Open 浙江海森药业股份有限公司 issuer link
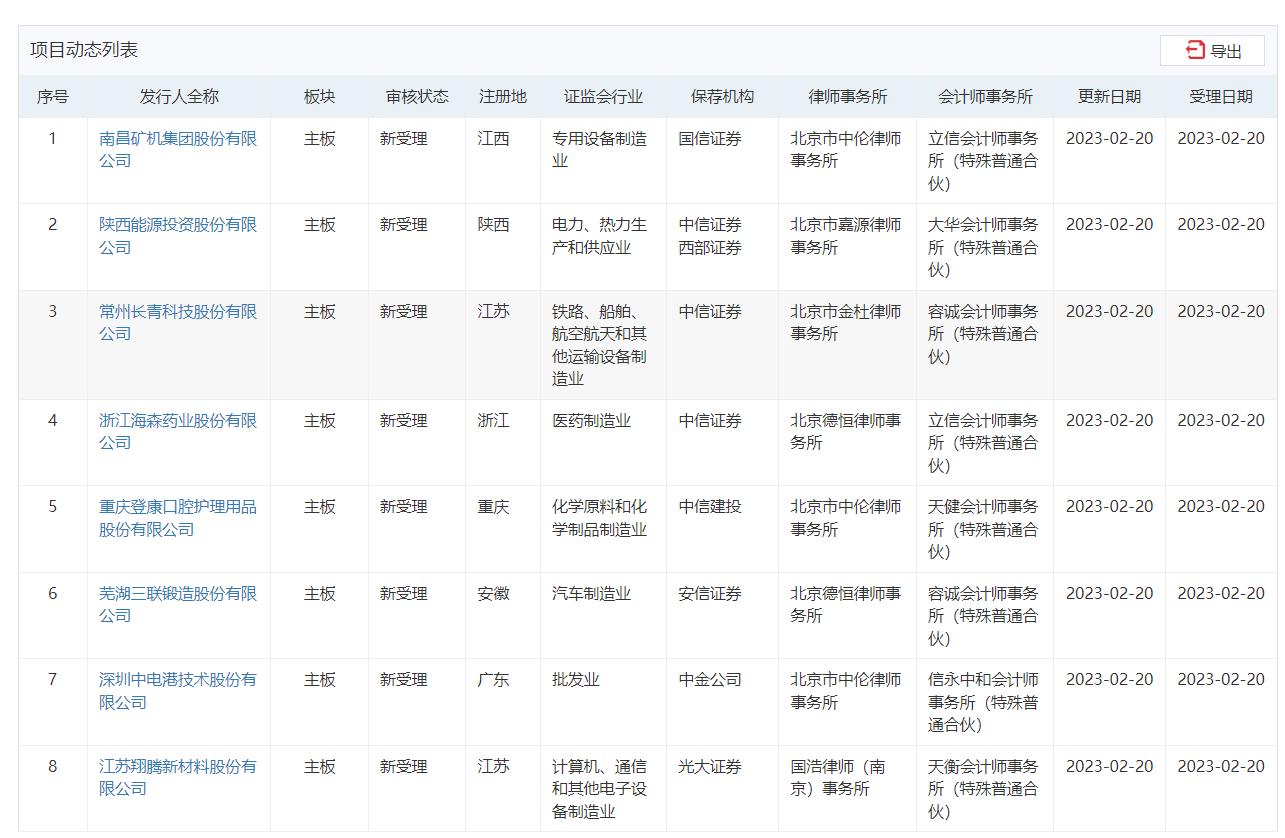This screenshot has width=1285, height=838. [x=178, y=432]
